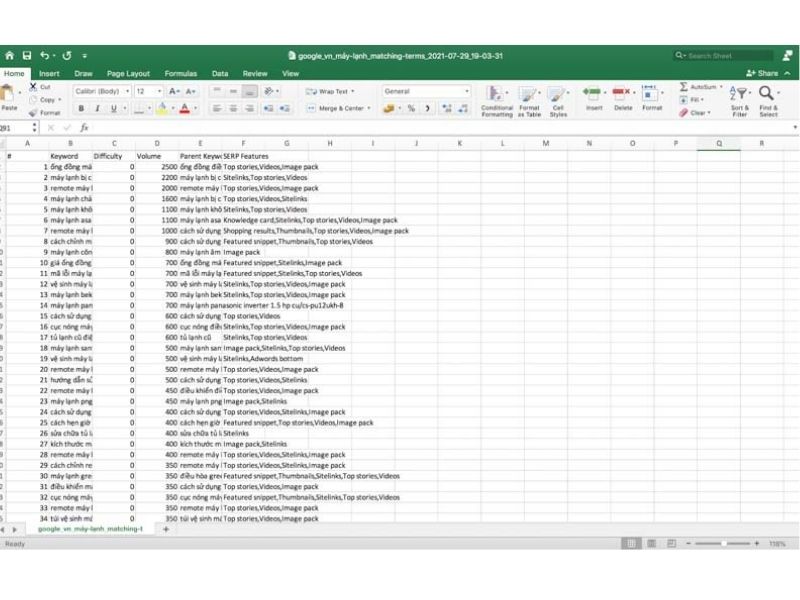Image resolution: width=800 pixels, height=600 pixels.
Task: Click the Insert cells icon
Action: [x=592, y=92]
